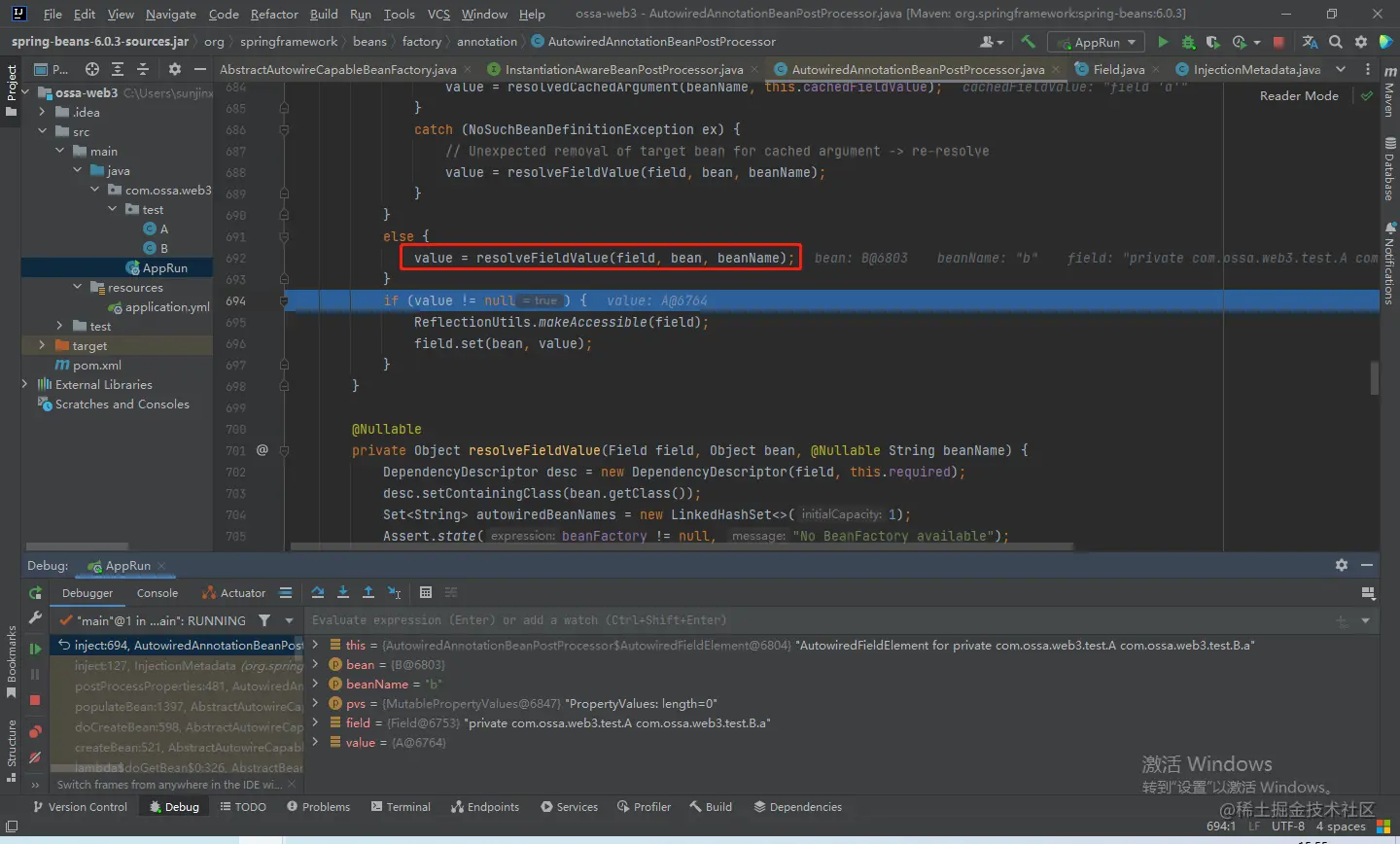Hide the Project panel with minus icon
Screen dimensions: 1400x844
pos(200,69)
